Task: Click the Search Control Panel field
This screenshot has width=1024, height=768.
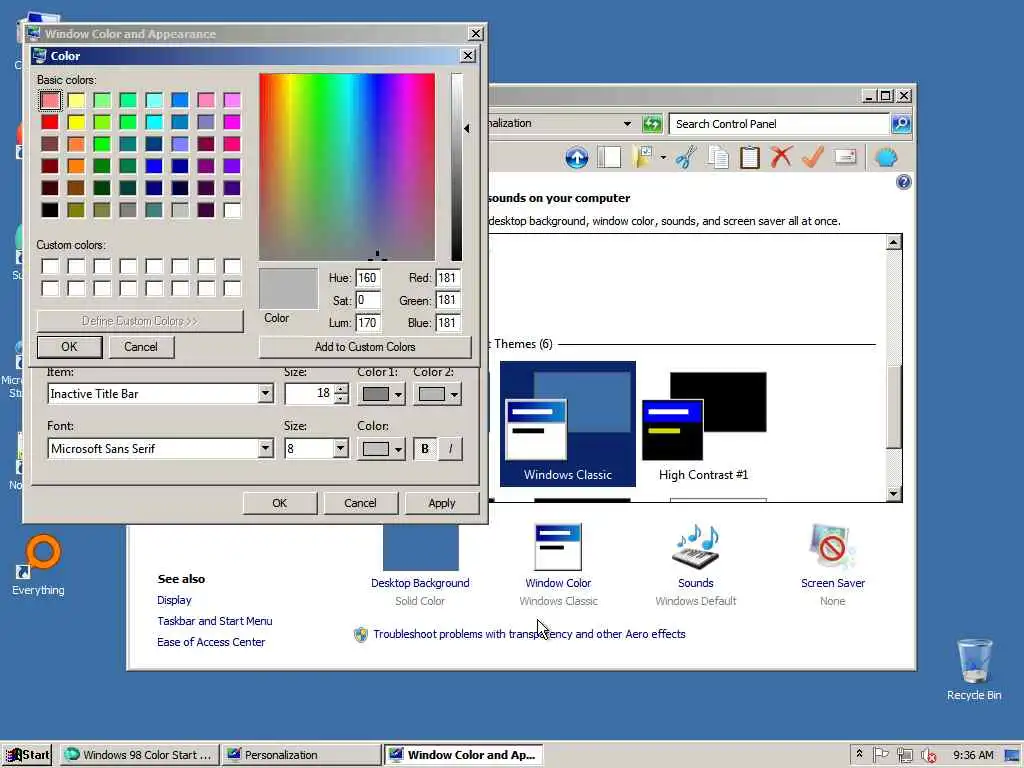Action: [780, 123]
